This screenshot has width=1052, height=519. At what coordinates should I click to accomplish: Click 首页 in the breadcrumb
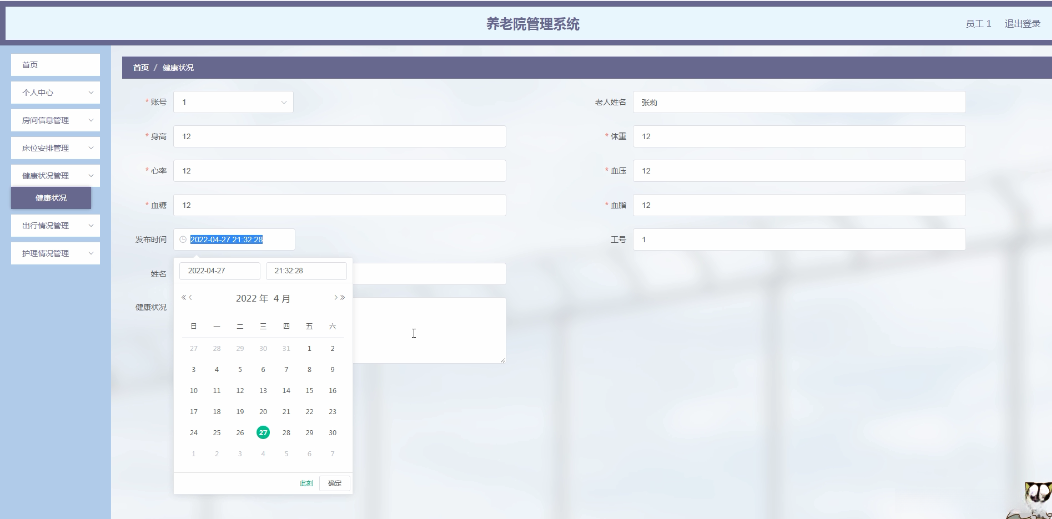tap(141, 68)
